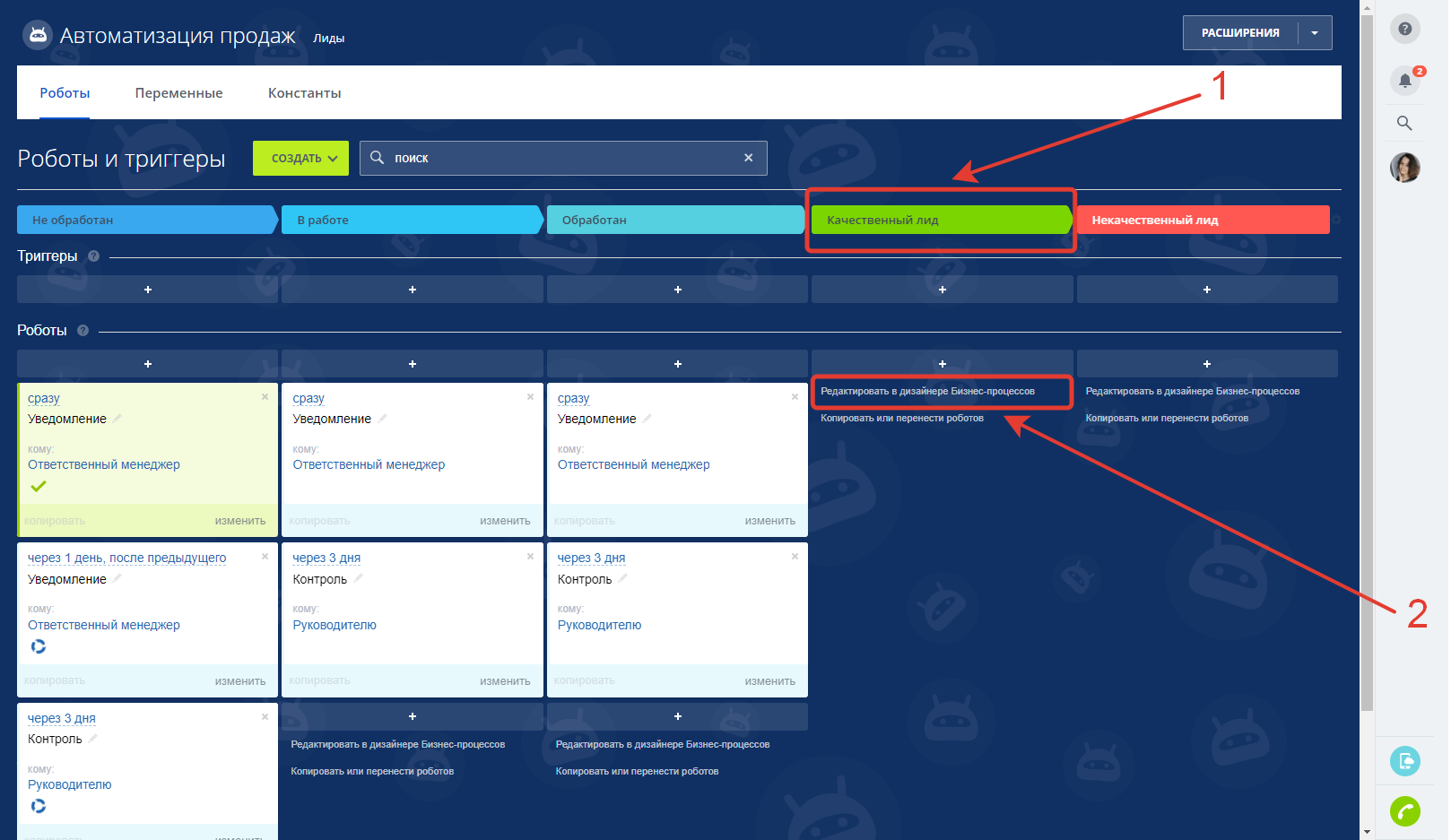
Task: Click 'изменить' on first Уведомление robot
Action: (239, 521)
